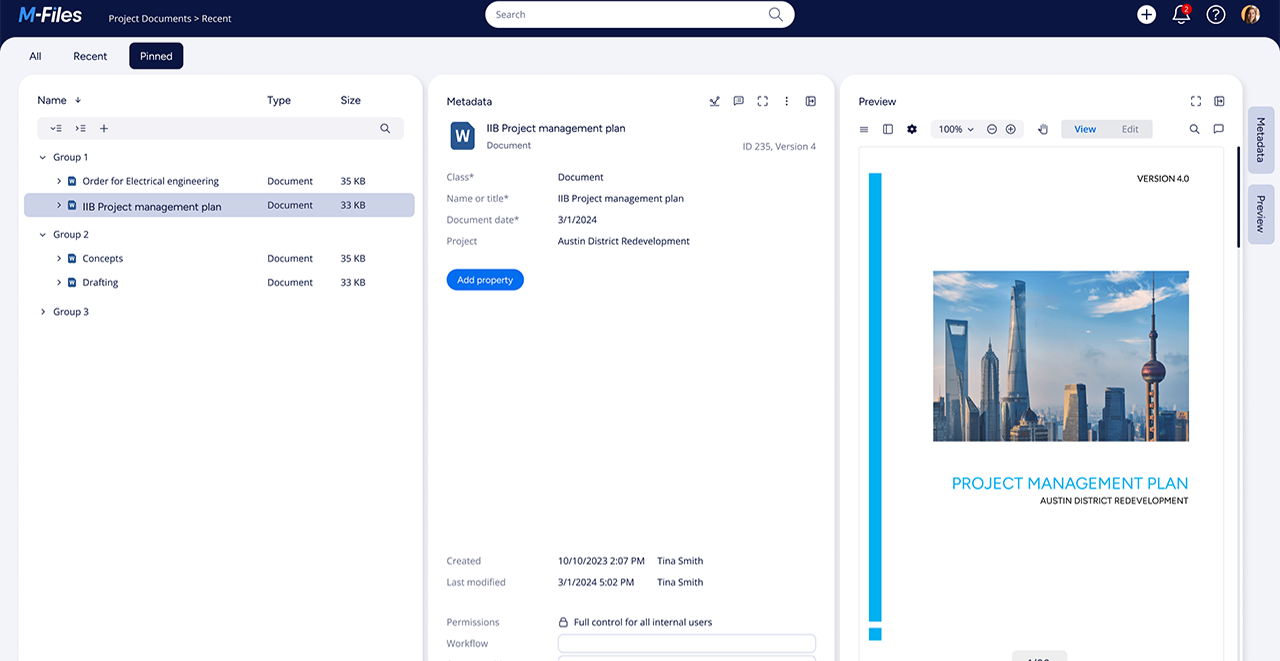Open comments for the selected document

coord(738,101)
